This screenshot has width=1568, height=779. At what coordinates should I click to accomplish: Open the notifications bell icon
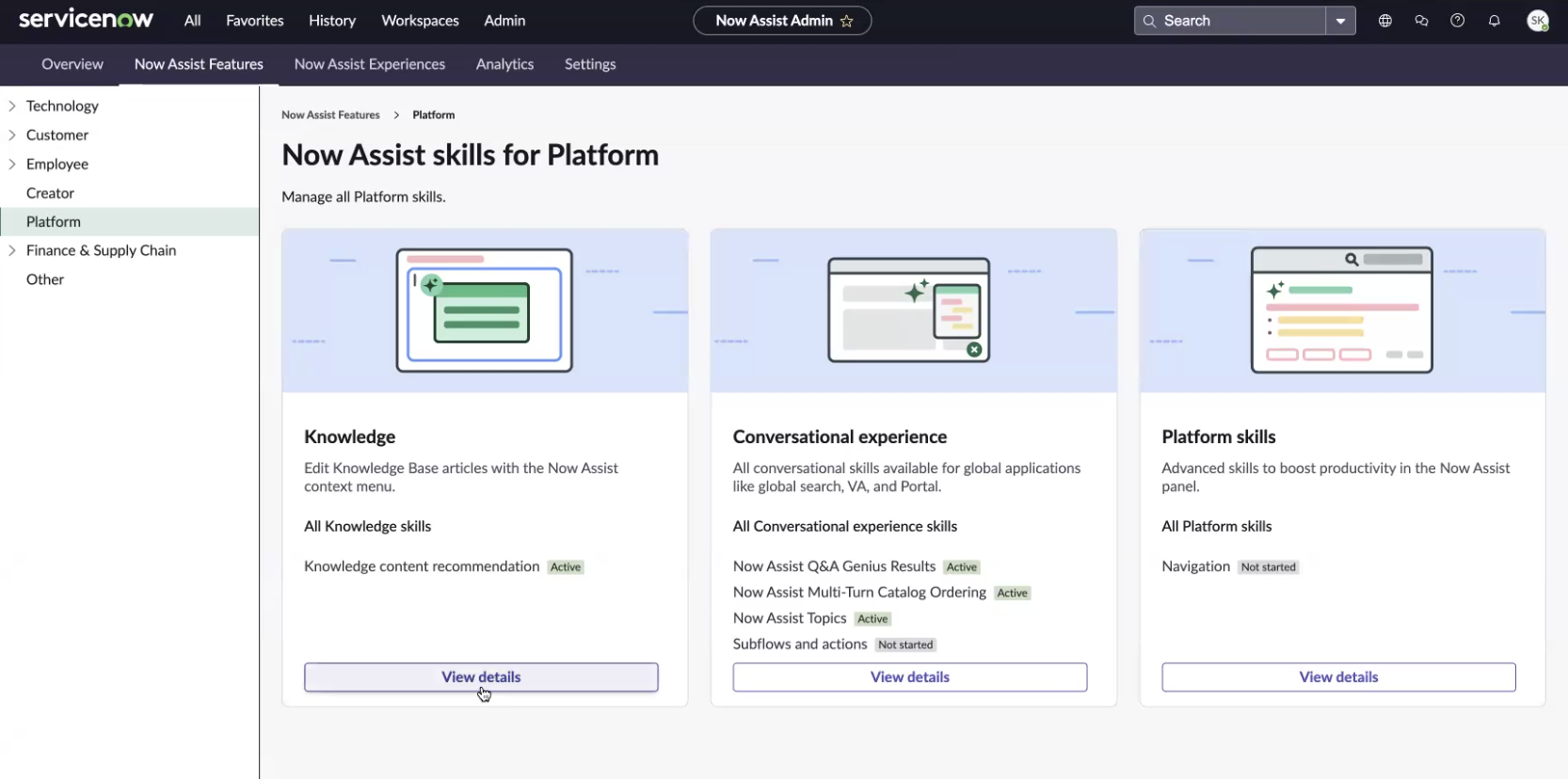(1495, 21)
